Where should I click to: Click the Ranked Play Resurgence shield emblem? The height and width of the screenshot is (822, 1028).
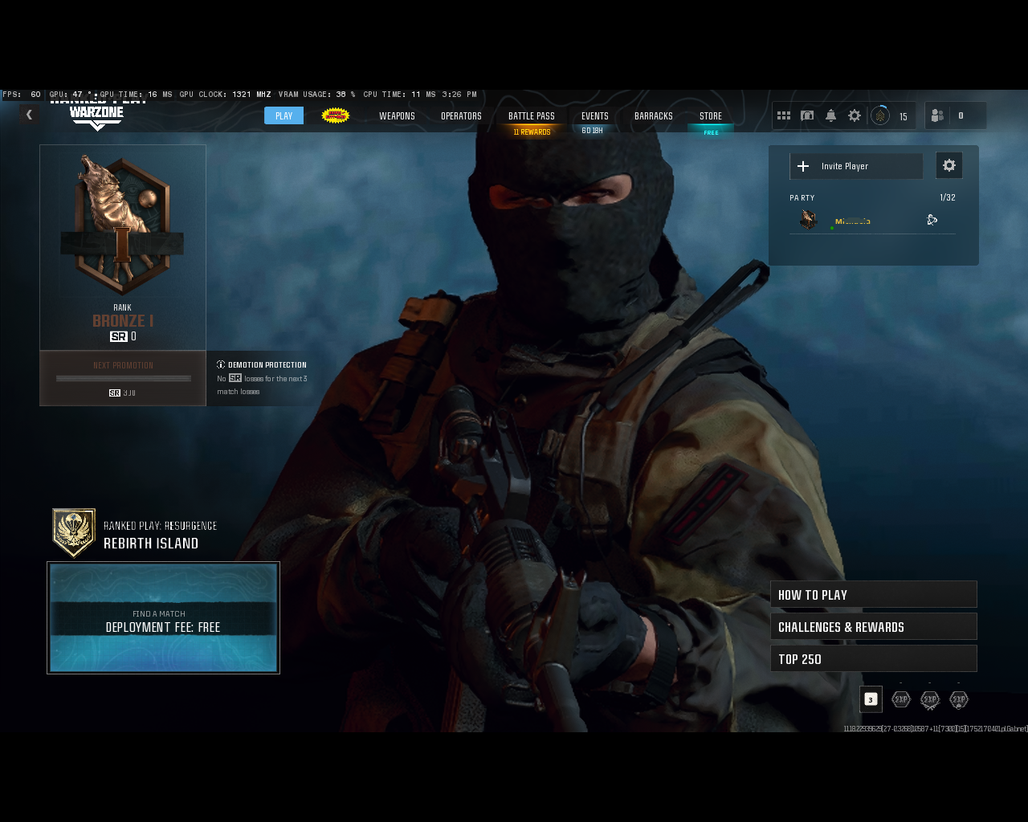tap(73, 532)
